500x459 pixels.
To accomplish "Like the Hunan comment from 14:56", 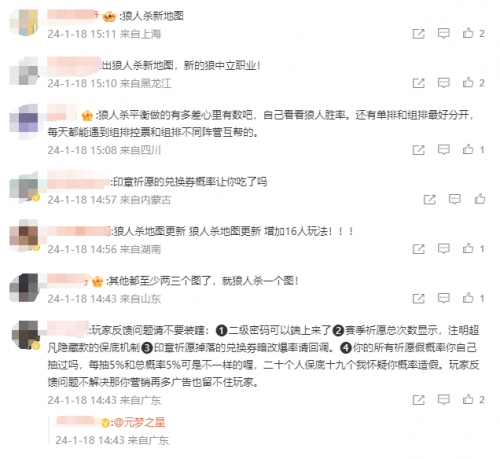I will click(468, 248).
